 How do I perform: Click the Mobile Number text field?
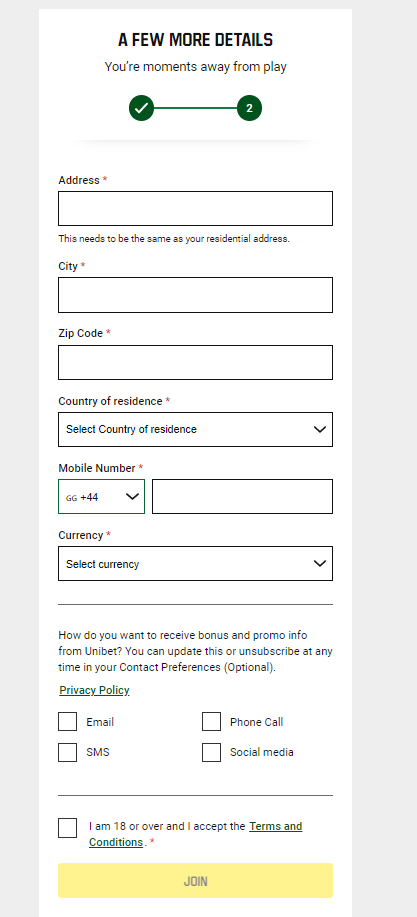[x=243, y=497]
